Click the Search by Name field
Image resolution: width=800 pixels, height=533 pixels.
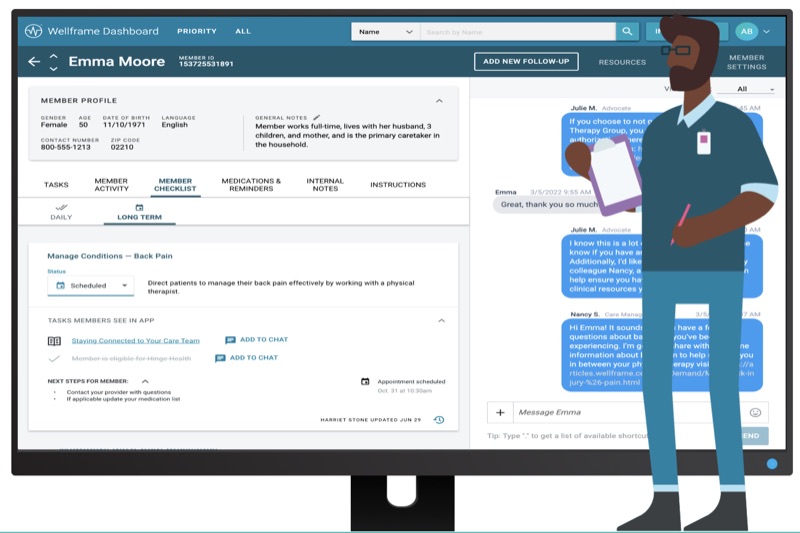click(518, 32)
